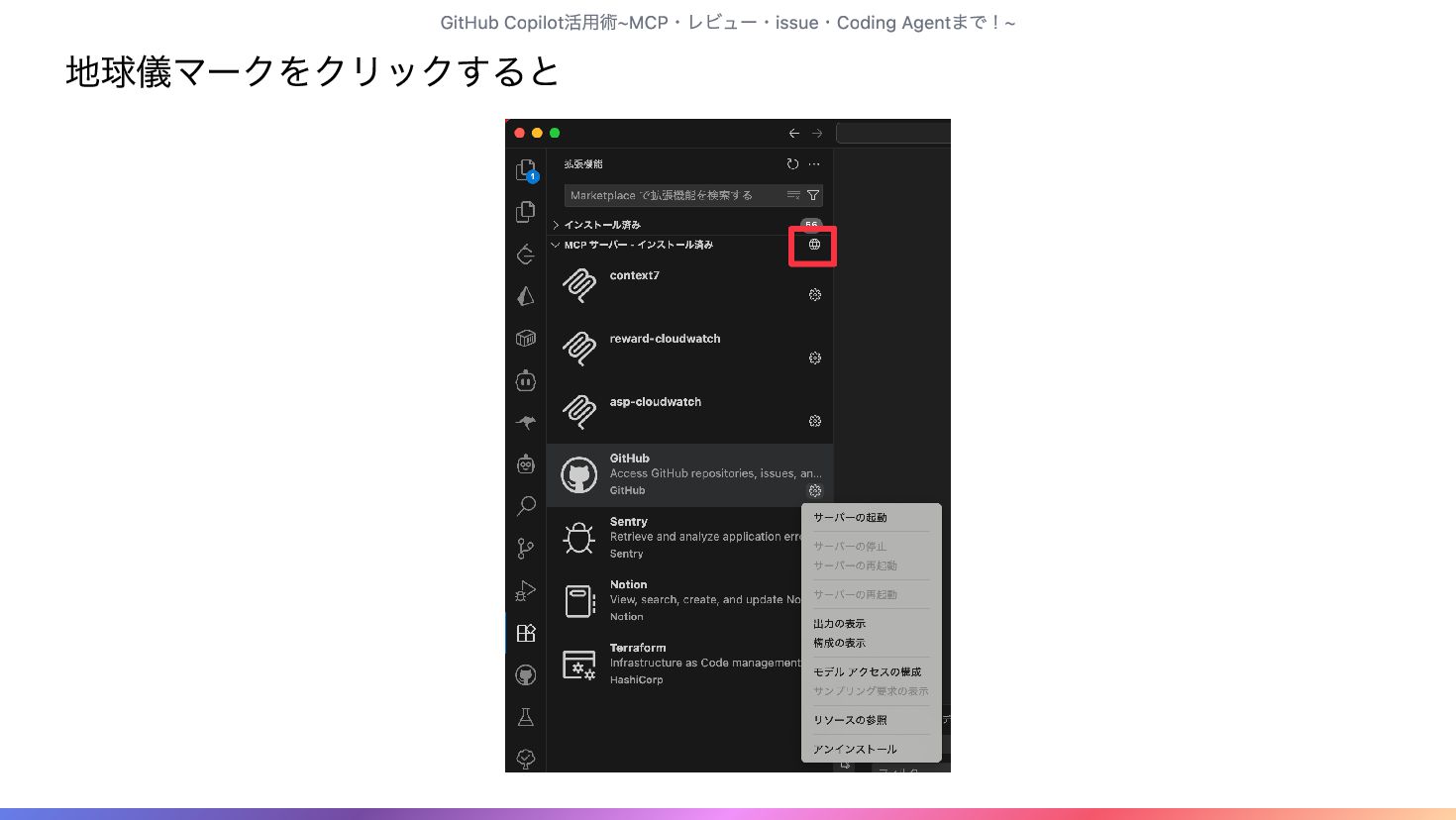Open the Source Control branch icon
Viewport: 1456px width, 820px height.
click(x=526, y=549)
